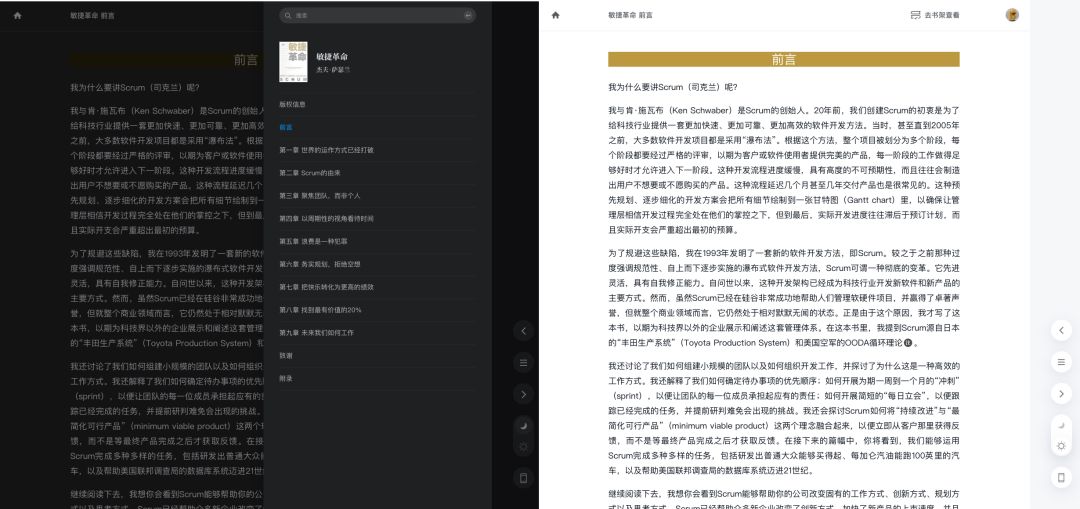1080x509 pixels.
Task: Click the author name 杰夫·萨瑟兰
Action: 333,70
